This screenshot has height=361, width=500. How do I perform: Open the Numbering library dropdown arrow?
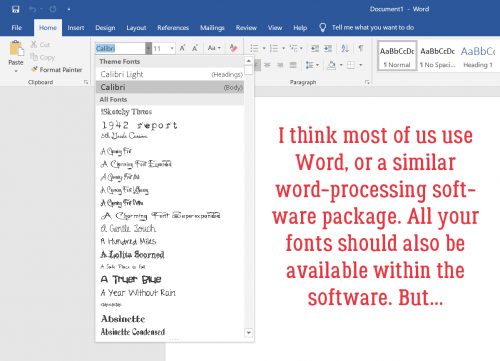(284, 49)
